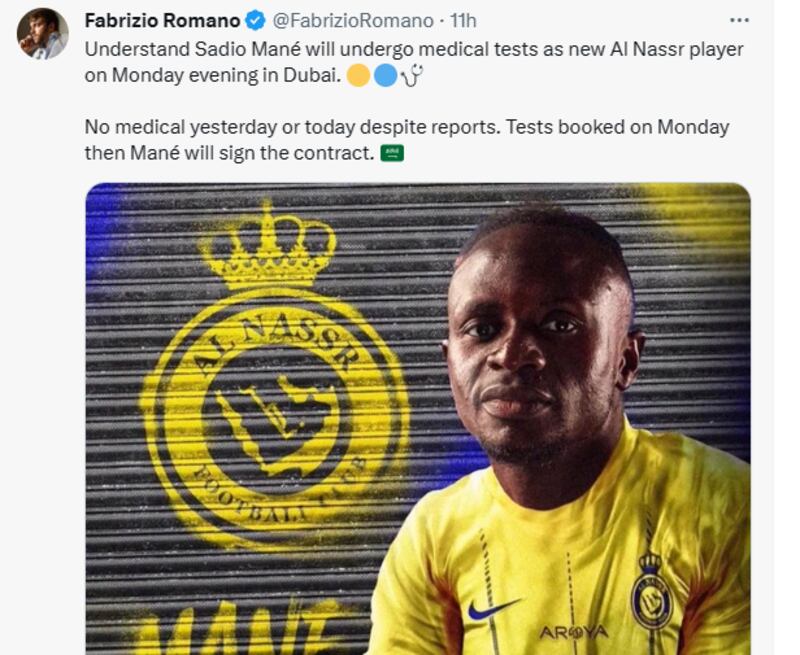Click the blue verified checkmark badge
The width and height of the screenshot is (800, 655).
(x=256, y=21)
